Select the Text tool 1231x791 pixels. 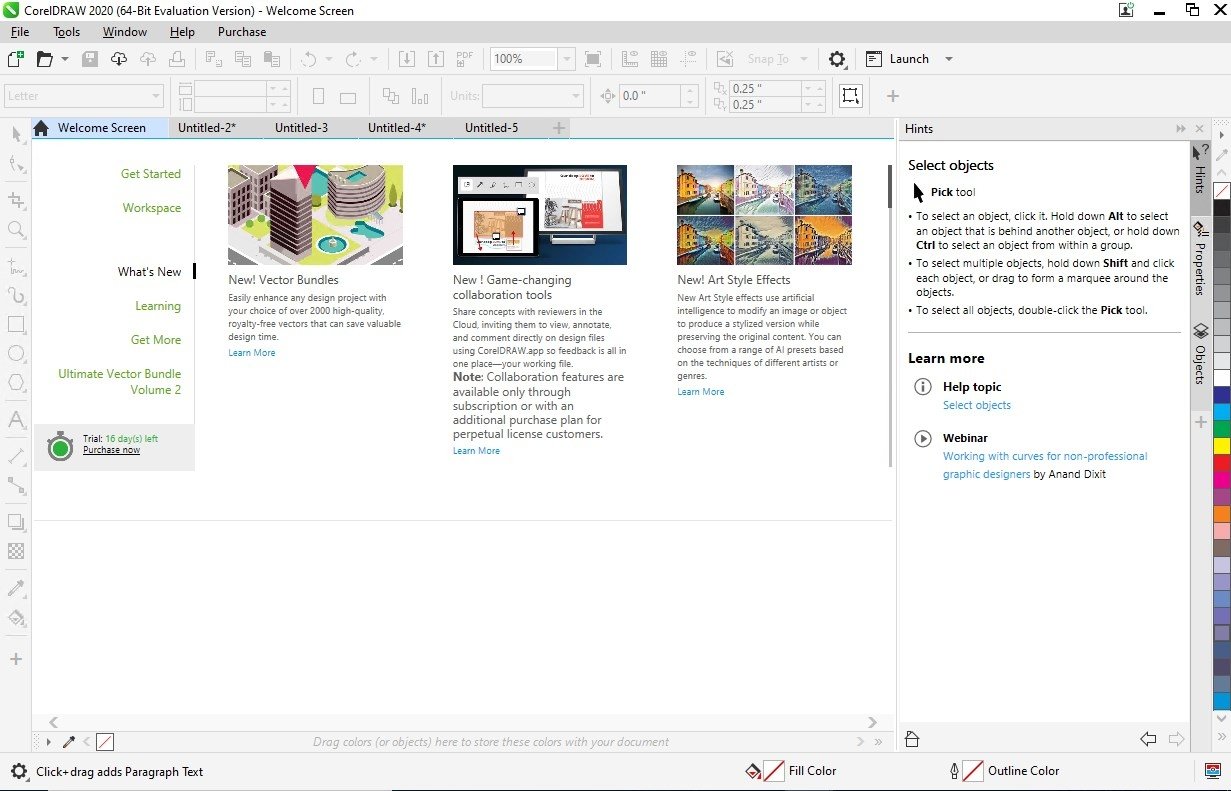click(x=16, y=420)
